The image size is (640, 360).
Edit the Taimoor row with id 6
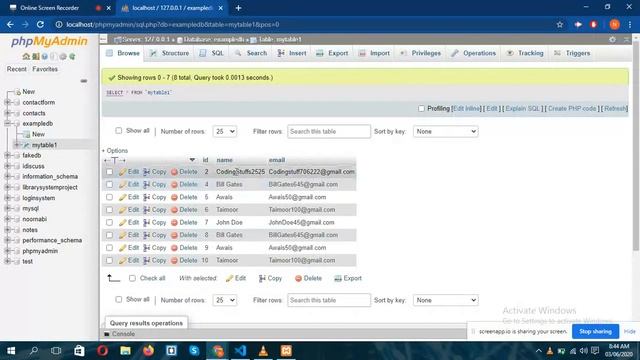[129, 210]
